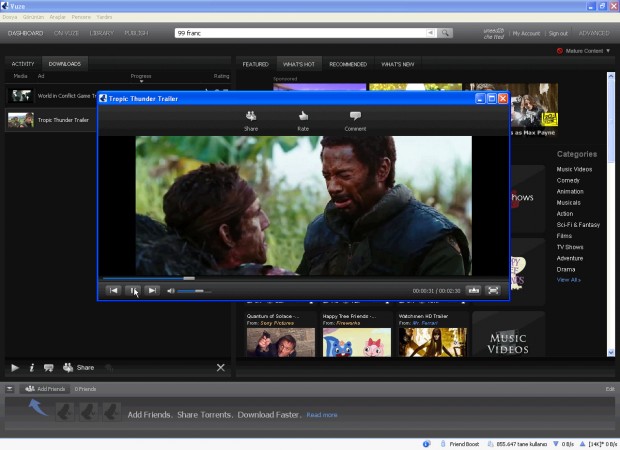The image size is (620, 450).
Task: Switch to WHAT'S HOT tab
Action: [299, 64]
